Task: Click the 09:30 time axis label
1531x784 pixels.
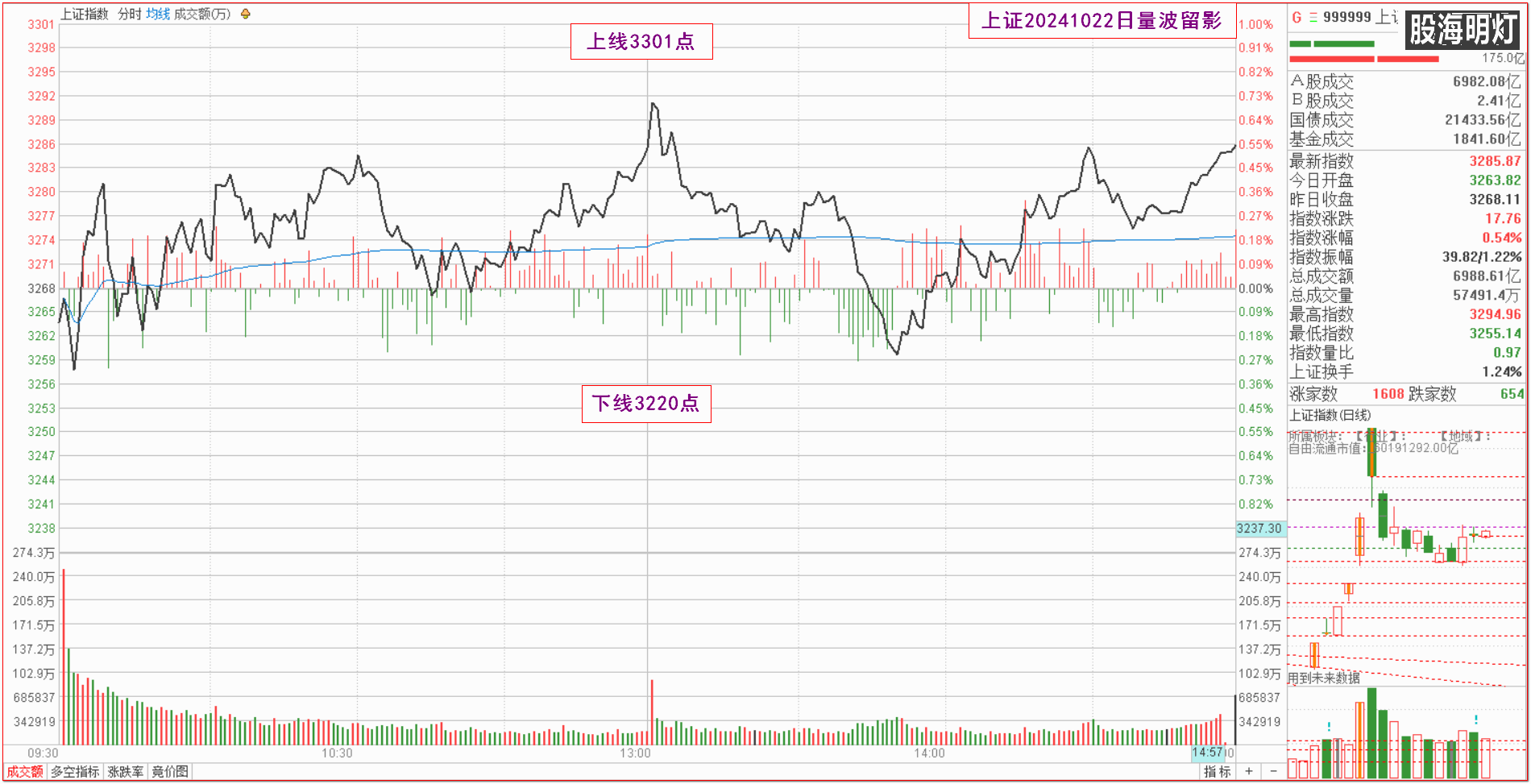Action: coord(44,753)
